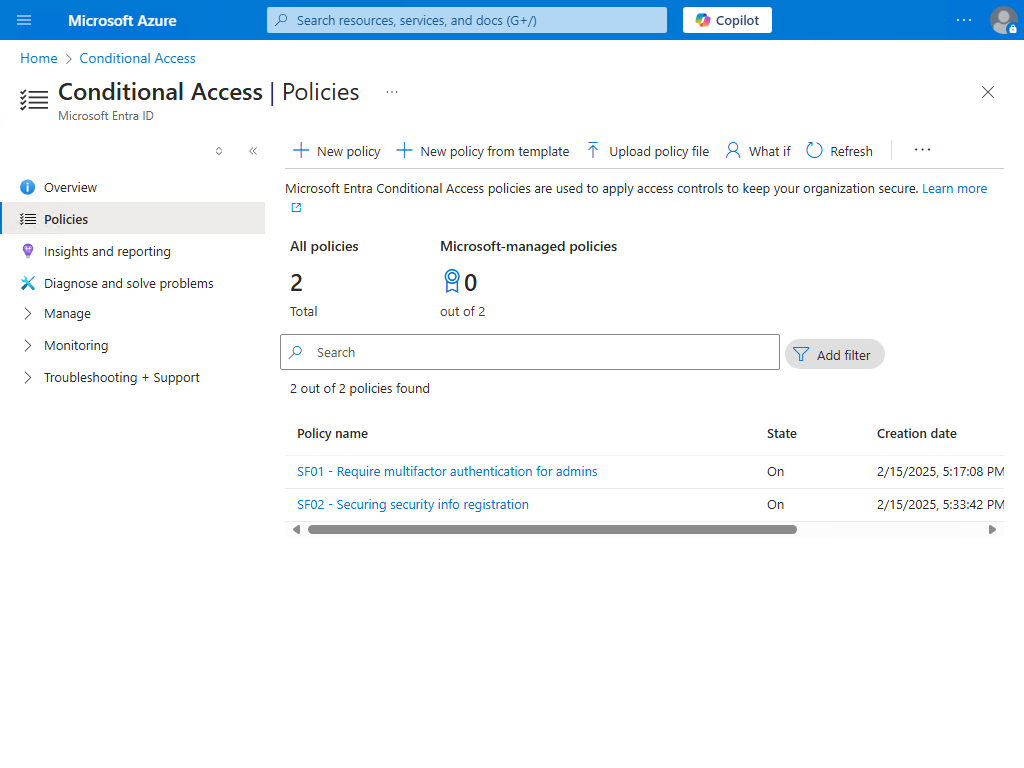
Task: Close the Conditional Access blade
Action: (x=987, y=92)
